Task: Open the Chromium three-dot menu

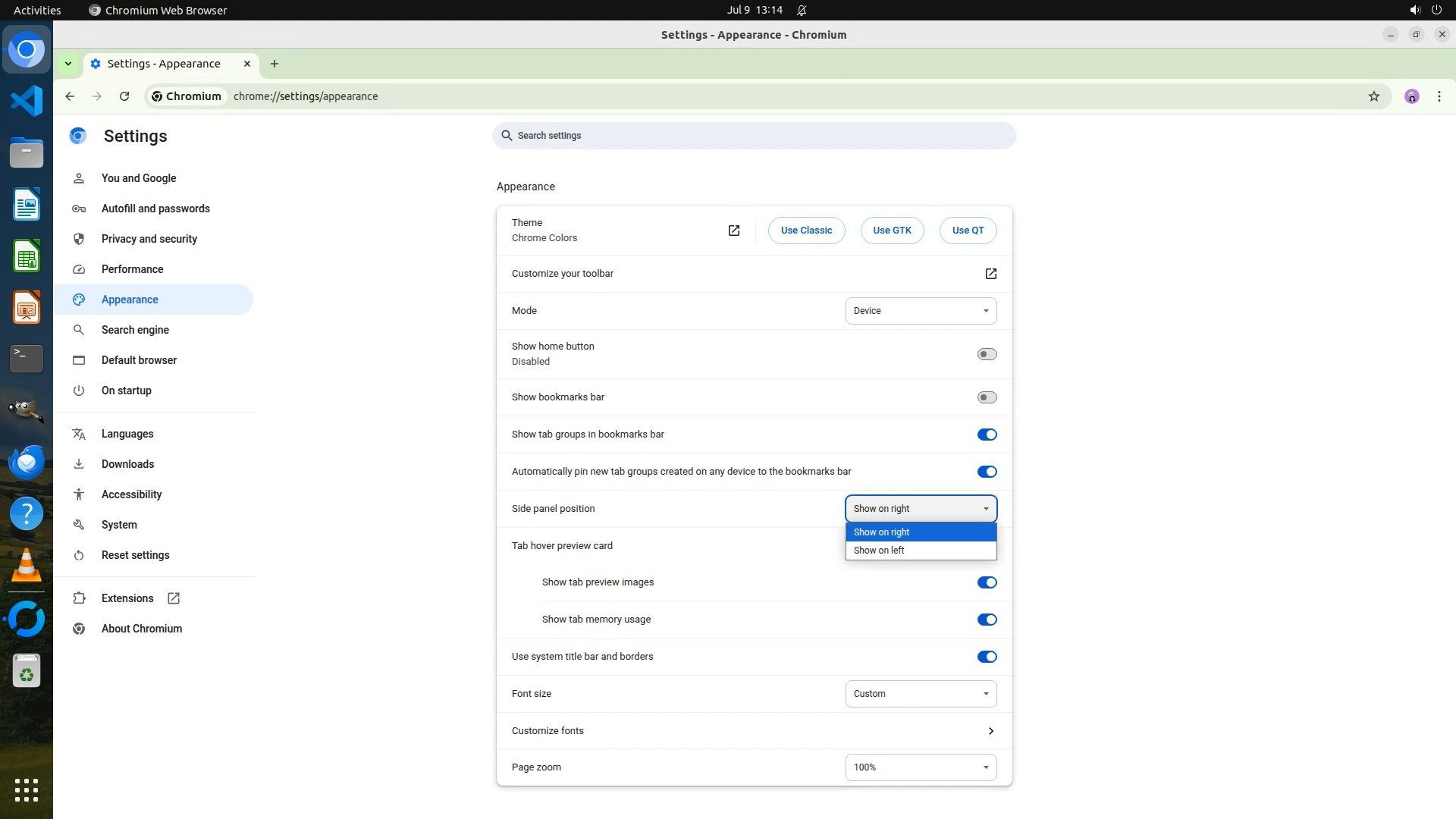Action: click(1439, 96)
